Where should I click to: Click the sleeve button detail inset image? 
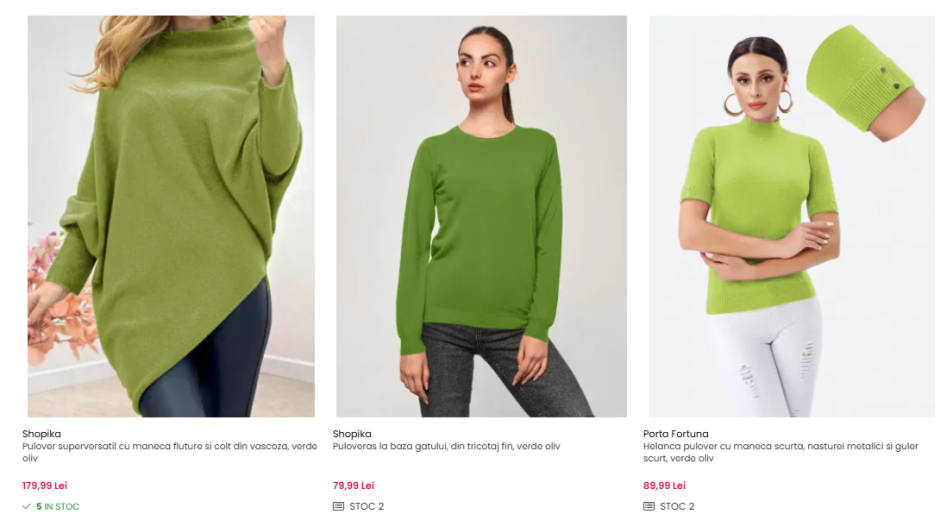click(865, 83)
